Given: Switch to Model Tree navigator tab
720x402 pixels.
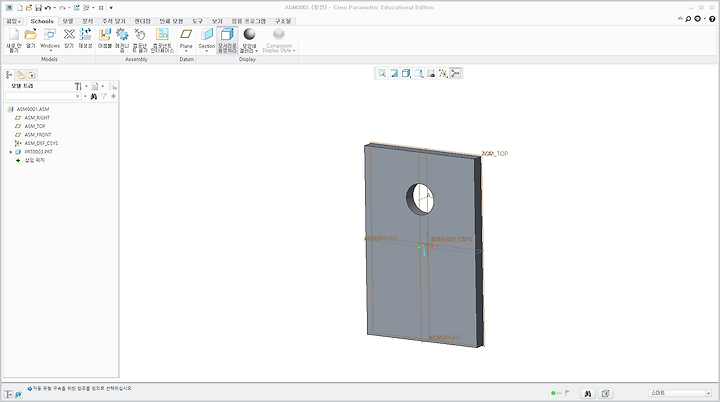Looking at the screenshot, I should click(x=9, y=75).
